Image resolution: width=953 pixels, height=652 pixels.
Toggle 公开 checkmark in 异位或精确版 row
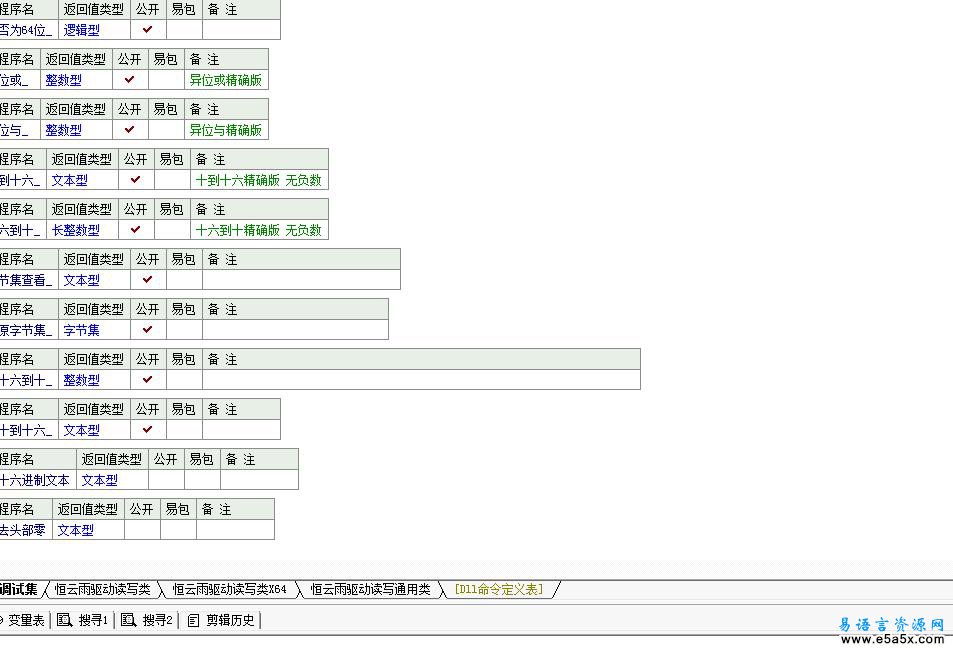coord(130,80)
